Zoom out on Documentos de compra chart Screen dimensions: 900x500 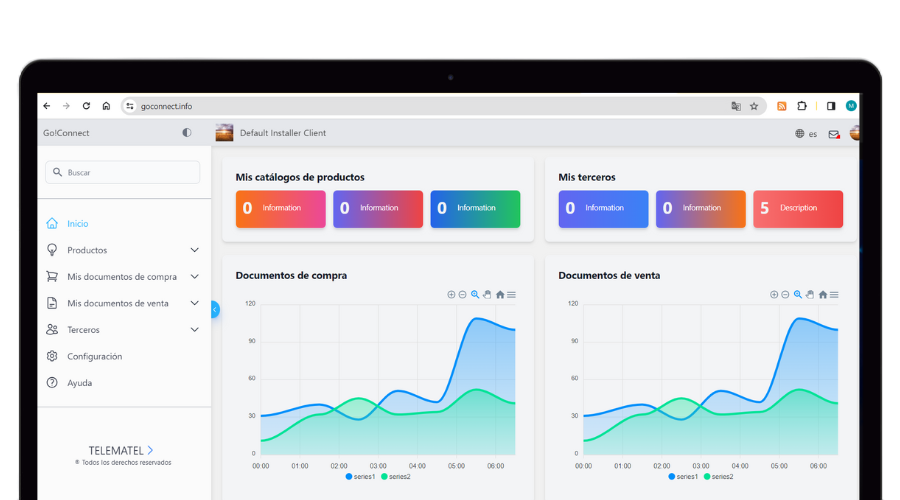pyautogui.click(x=463, y=294)
